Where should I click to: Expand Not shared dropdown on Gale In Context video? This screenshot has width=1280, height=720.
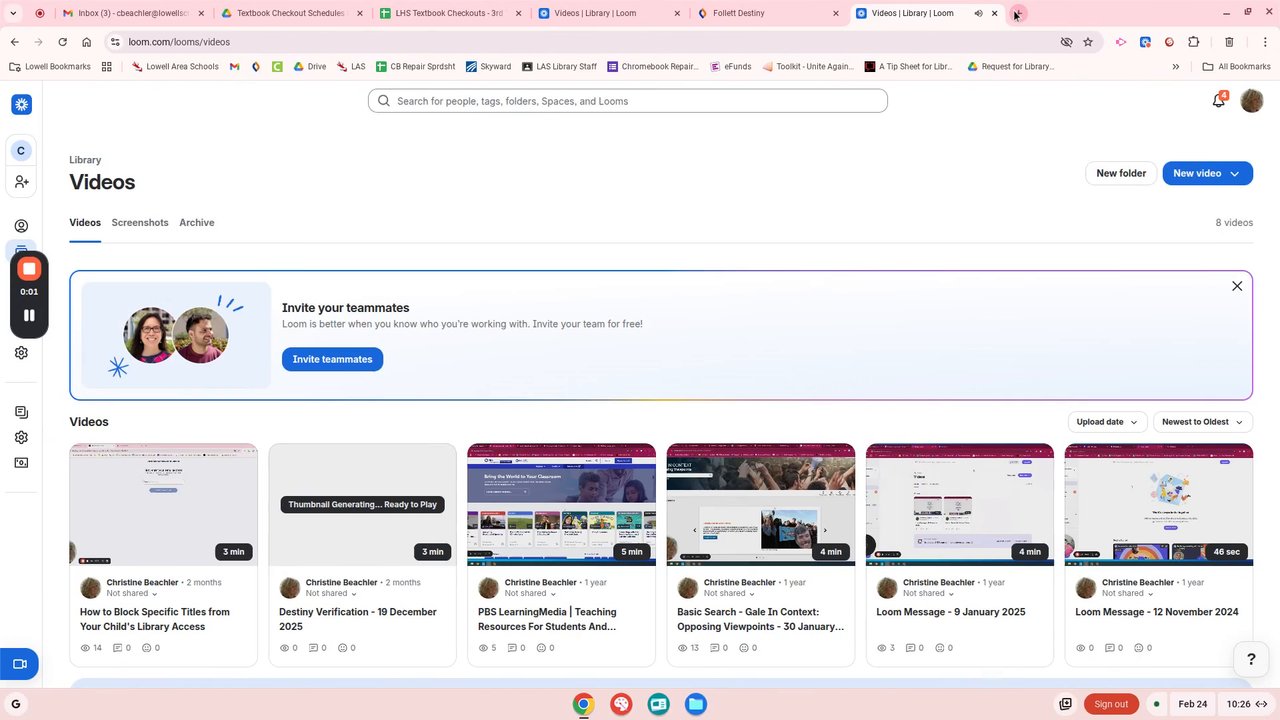click(x=730, y=594)
